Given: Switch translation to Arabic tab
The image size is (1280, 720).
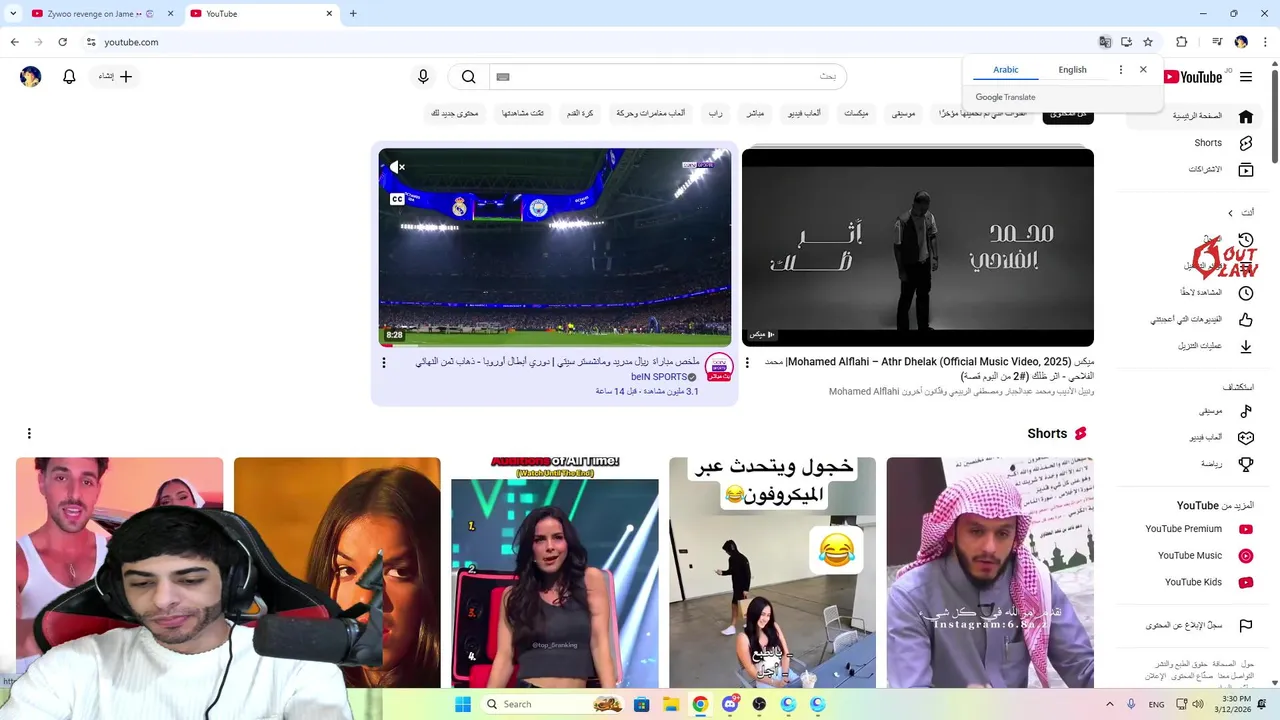Looking at the screenshot, I should [1006, 70].
